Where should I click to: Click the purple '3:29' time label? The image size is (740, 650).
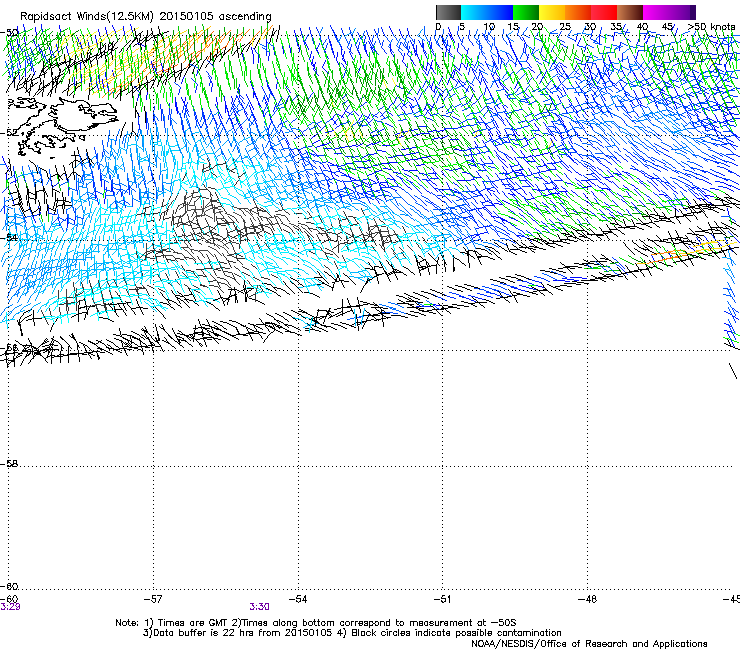(10, 607)
